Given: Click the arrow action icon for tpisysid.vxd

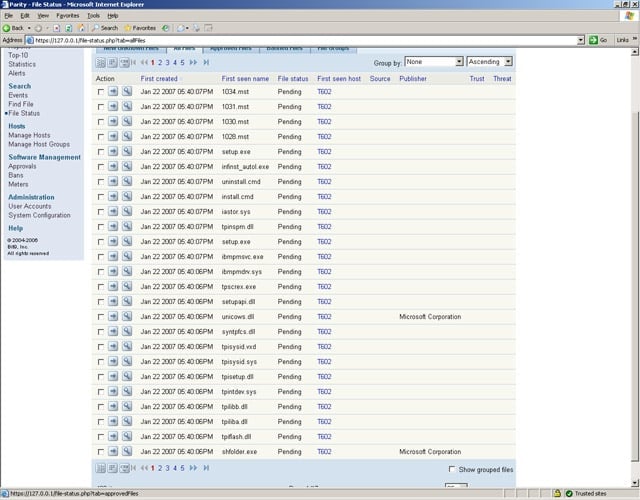Looking at the screenshot, I should 113,347.
